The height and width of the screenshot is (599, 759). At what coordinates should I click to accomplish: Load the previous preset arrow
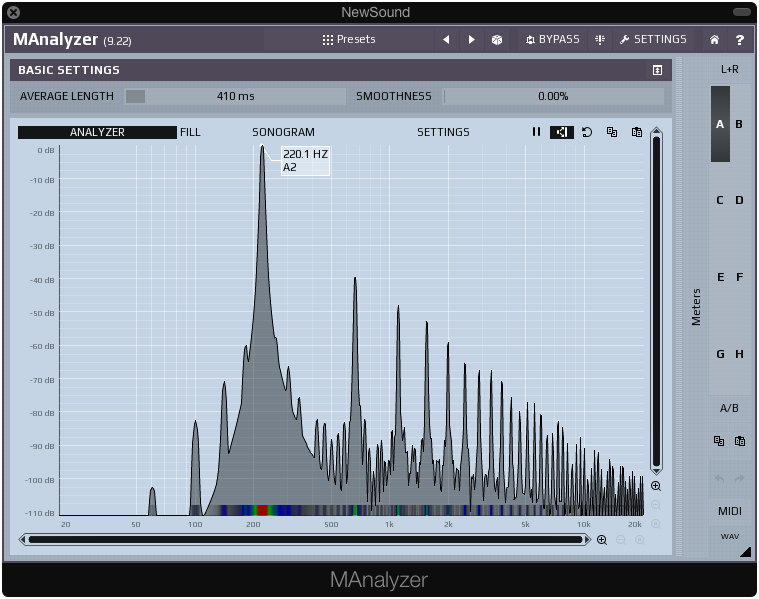[x=446, y=39]
